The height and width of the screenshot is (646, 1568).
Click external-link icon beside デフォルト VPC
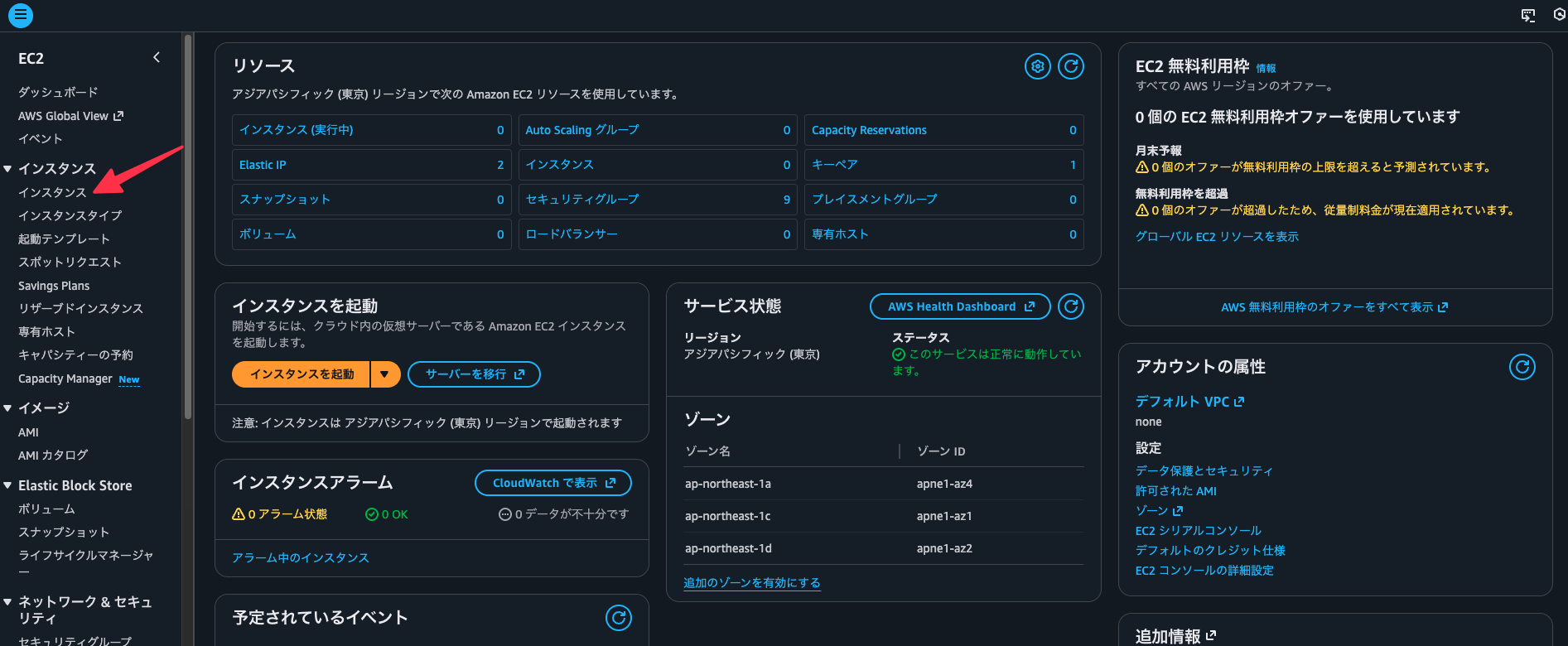pyautogui.click(x=1239, y=402)
